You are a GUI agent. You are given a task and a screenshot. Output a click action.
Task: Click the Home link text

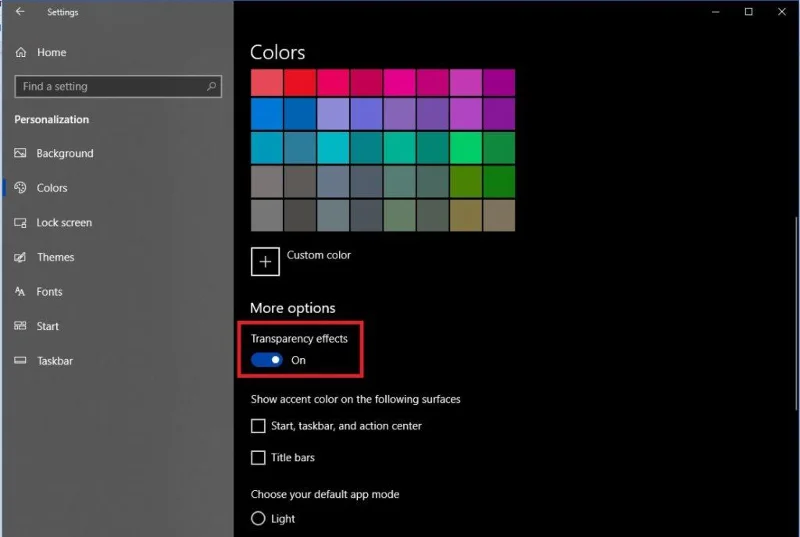coord(52,52)
